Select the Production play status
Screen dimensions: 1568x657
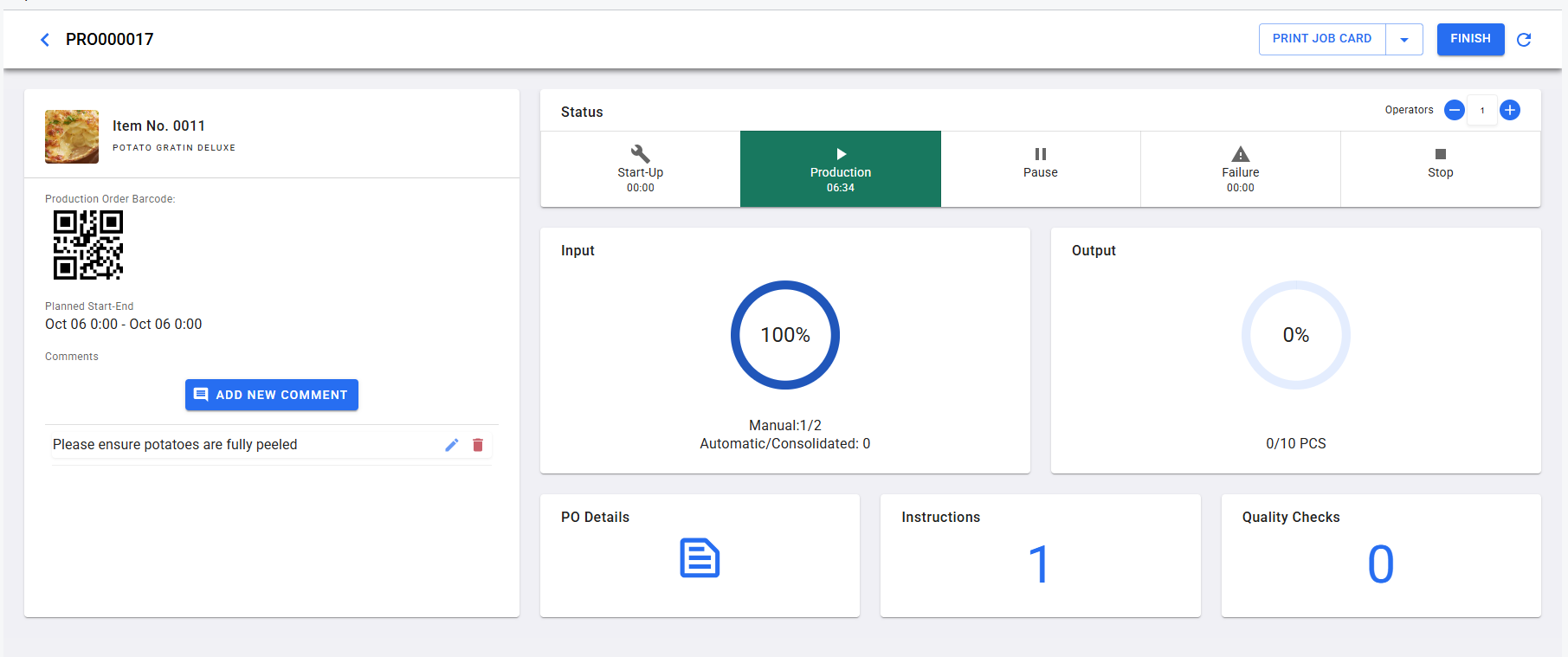841,169
